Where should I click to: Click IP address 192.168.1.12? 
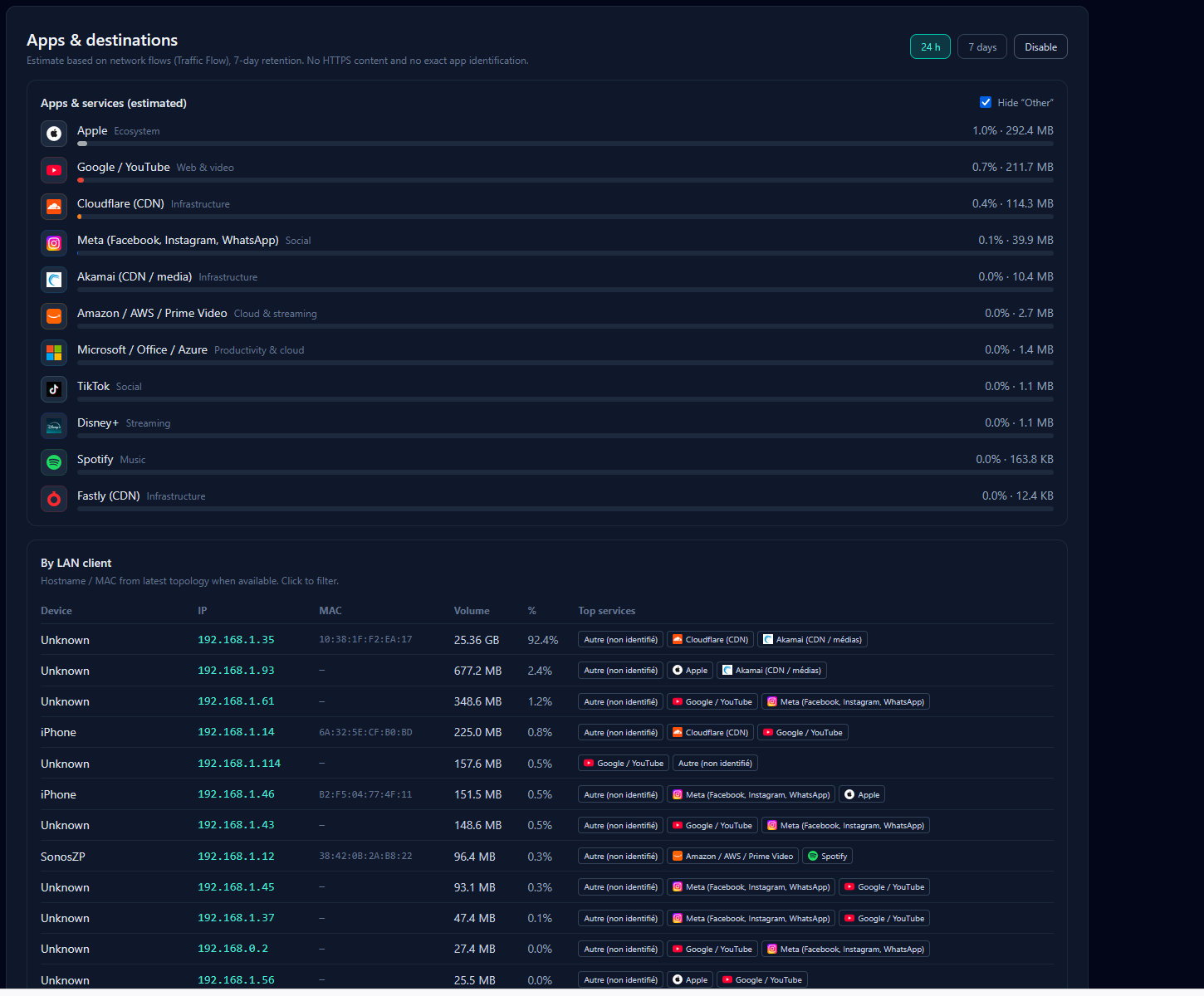(236, 857)
